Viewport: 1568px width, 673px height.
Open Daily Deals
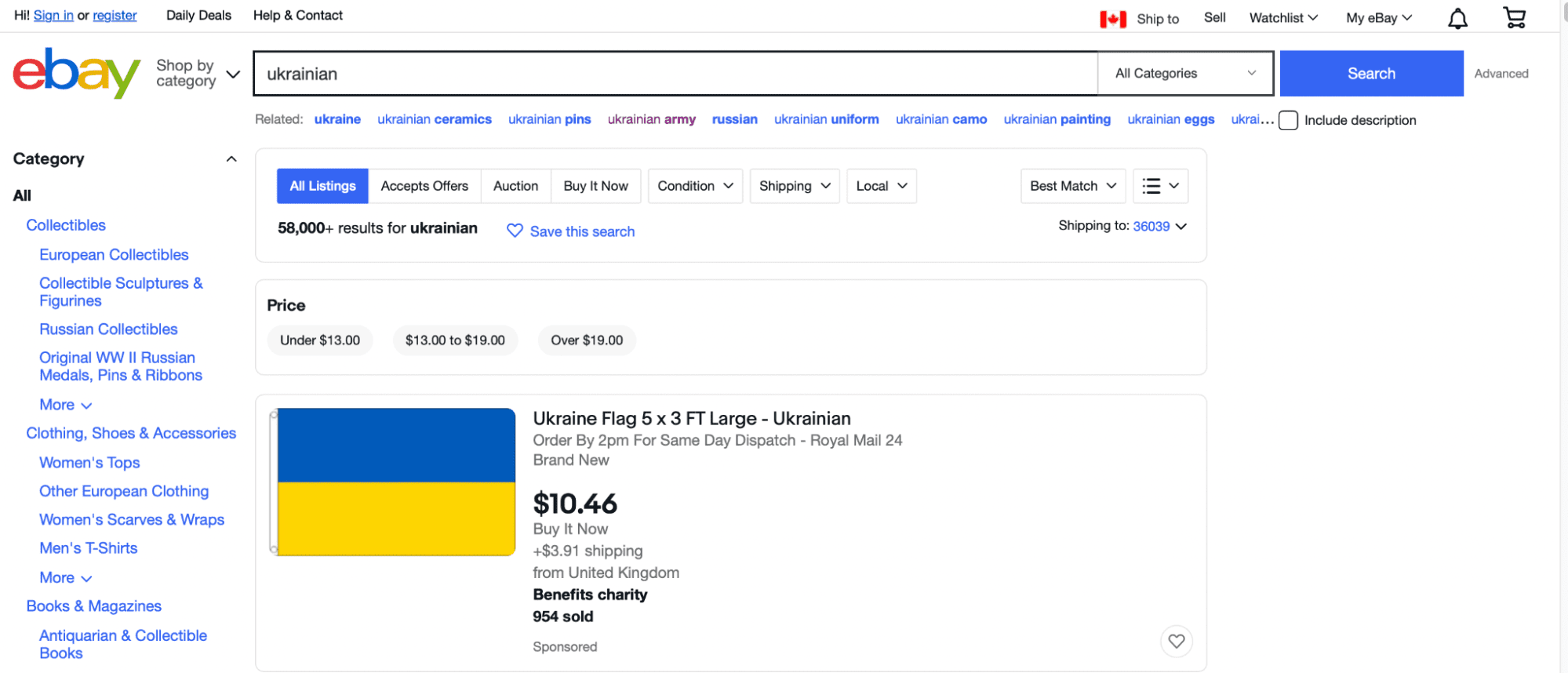click(198, 15)
